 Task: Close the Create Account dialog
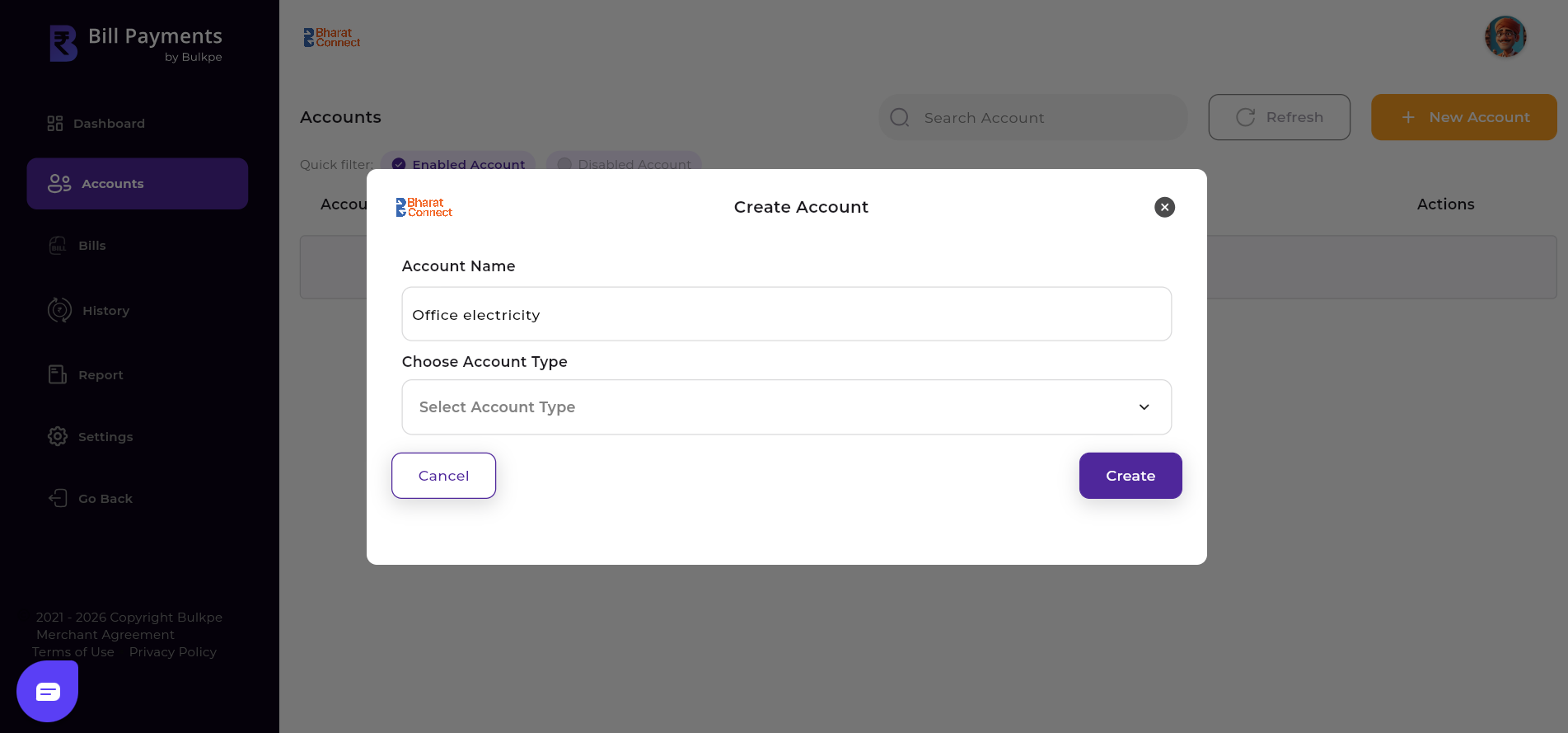(x=1163, y=207)
